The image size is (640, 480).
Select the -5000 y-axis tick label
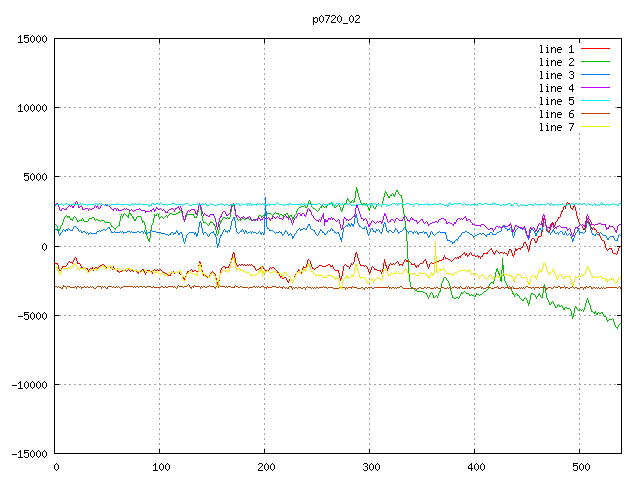[x=31, y=315]
